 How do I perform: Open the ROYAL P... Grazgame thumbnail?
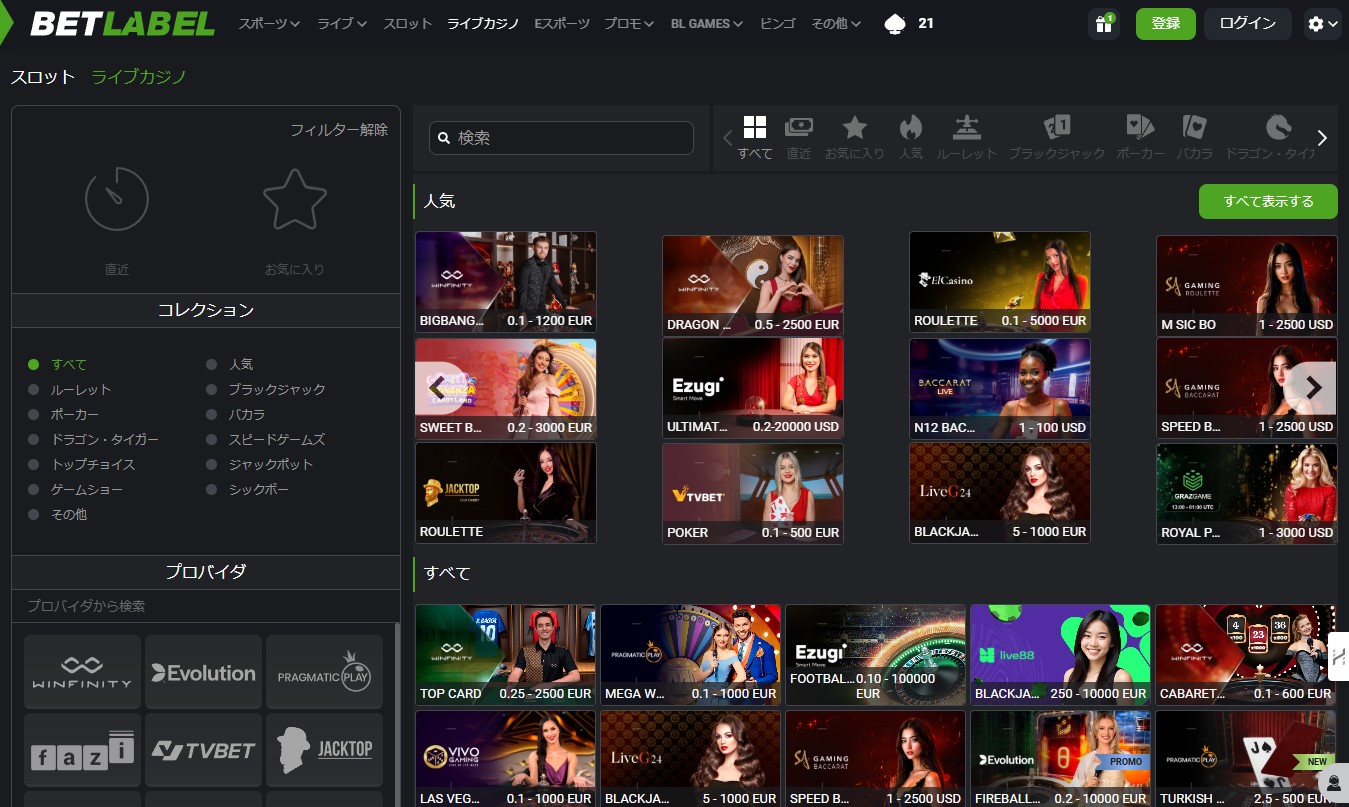coord(1246,494)
